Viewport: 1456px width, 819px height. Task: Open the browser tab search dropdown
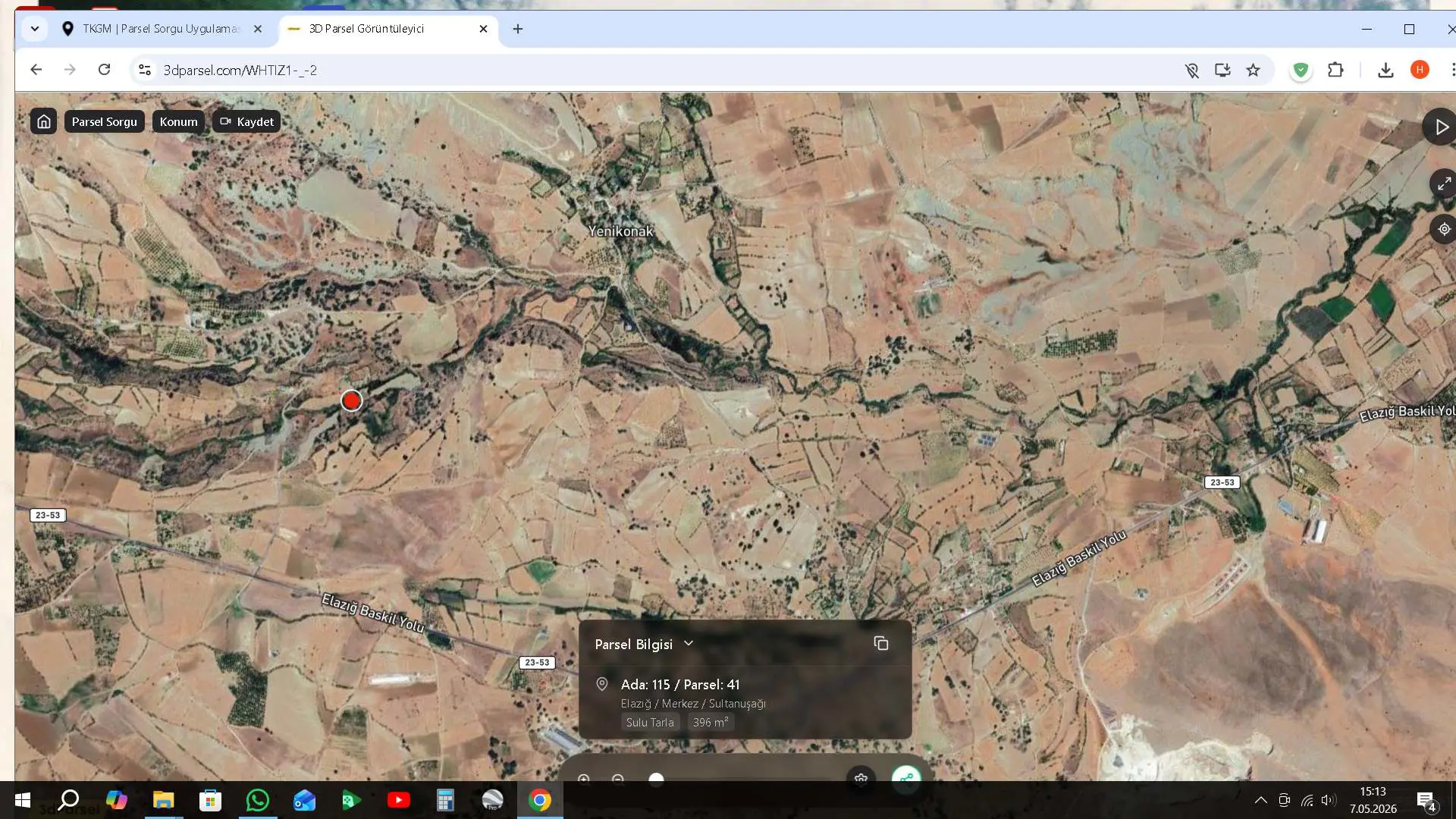pyautogui.click(x=35, y=29)
